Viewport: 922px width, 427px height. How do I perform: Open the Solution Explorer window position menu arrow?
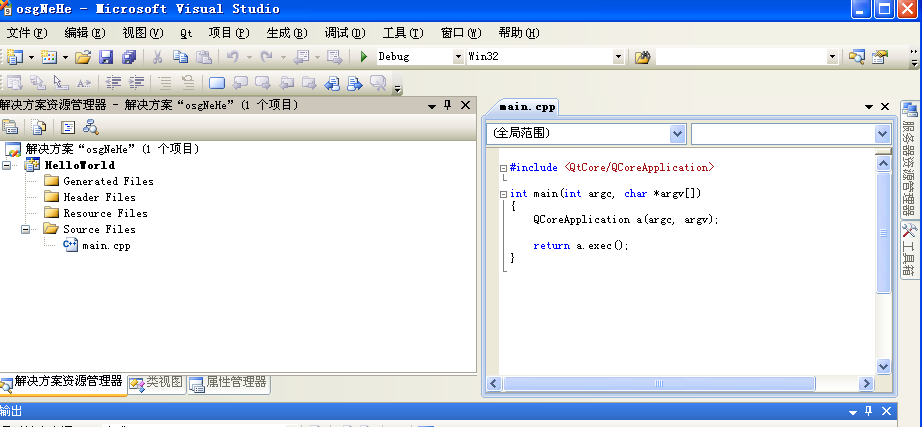[x=432, y=106]
